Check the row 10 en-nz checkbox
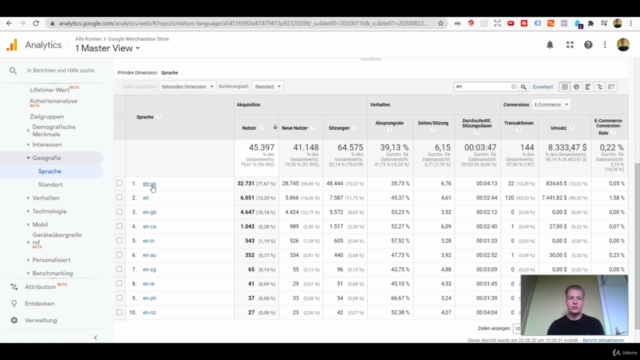The height and width of the screenshot is (360, 640). click(119, 312)
